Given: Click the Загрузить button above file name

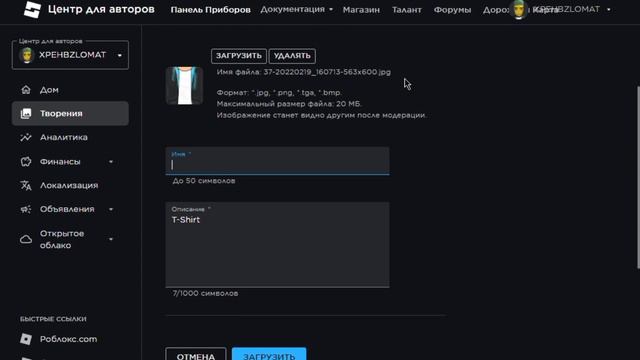Looking at the screenshot, I should coord(239,56).
